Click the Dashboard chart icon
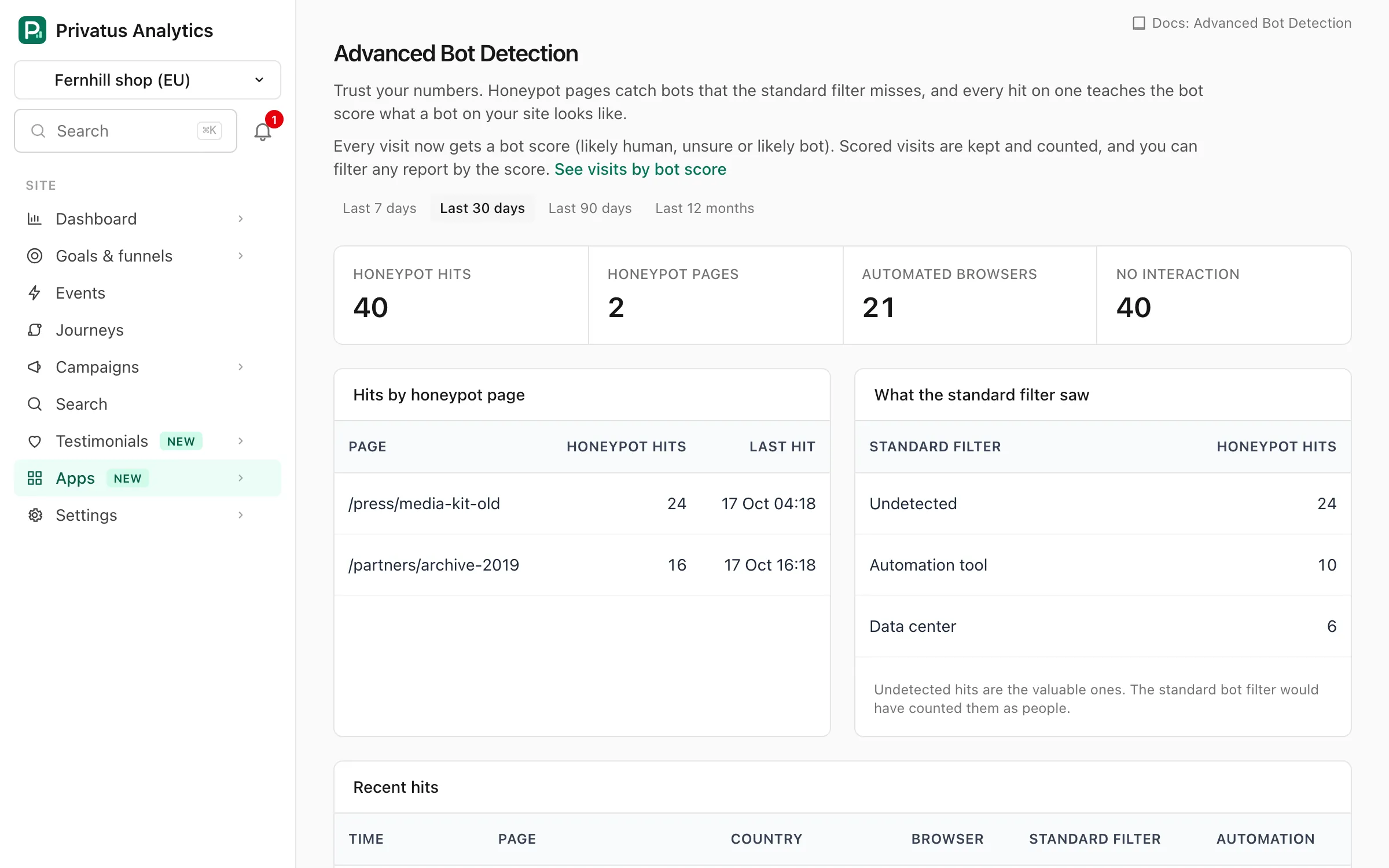This screenshot has width=1389, height=868. [35, 219]
